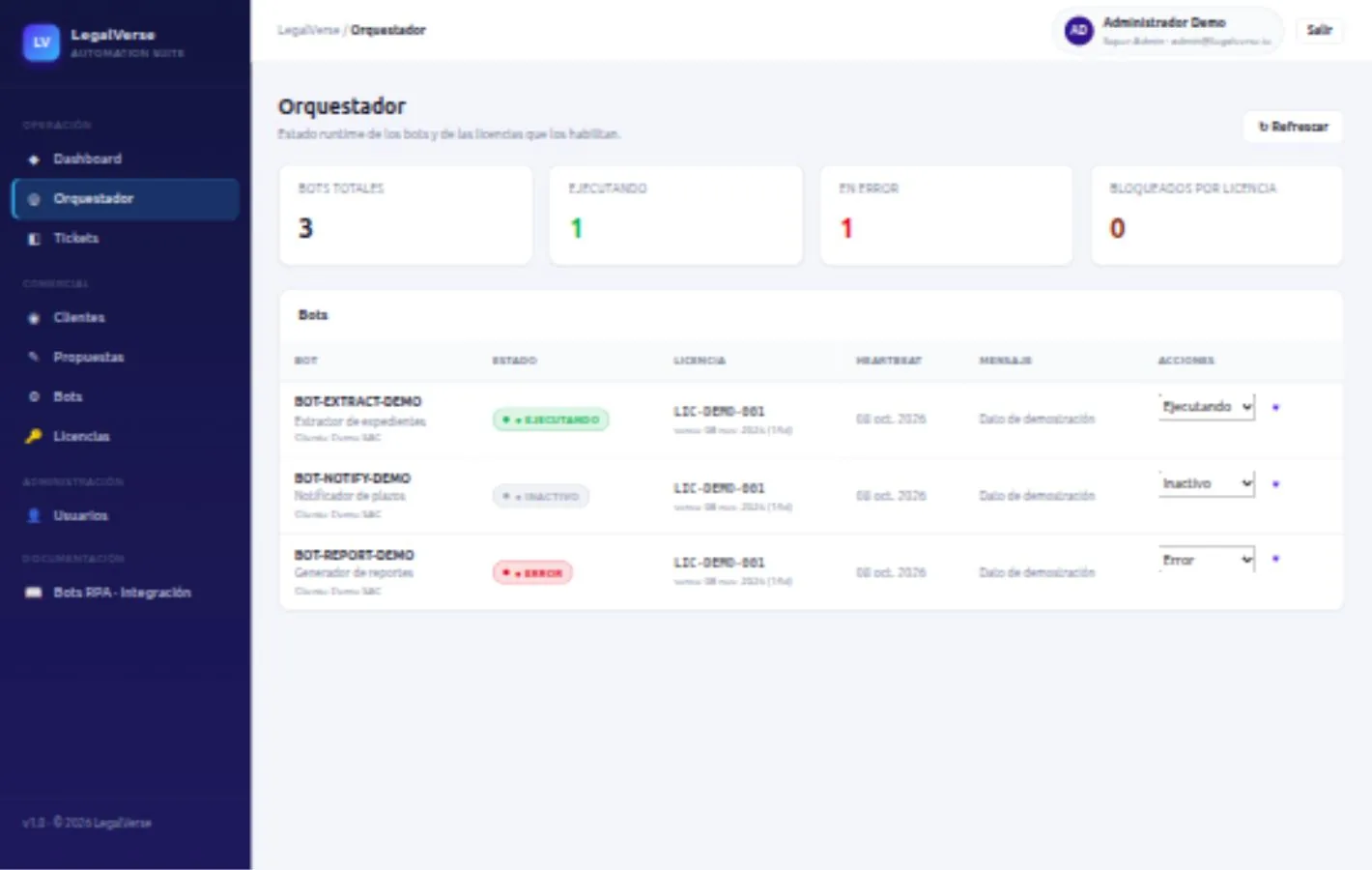Click the Bloqueados por Licencia value 0

(1117, 228)
